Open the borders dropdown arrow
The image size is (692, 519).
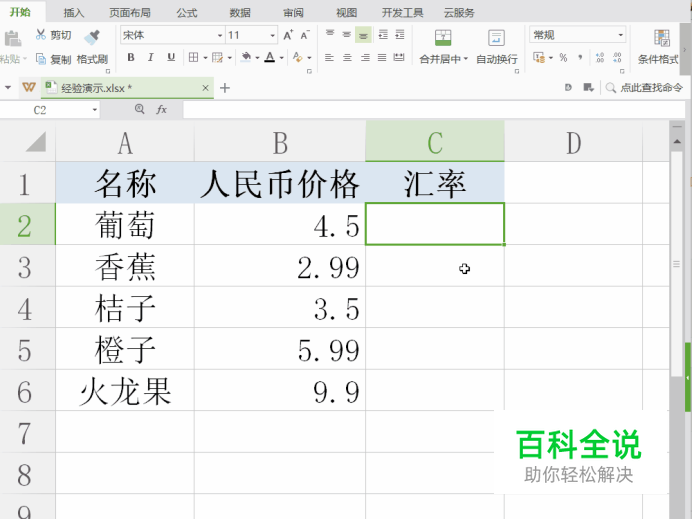(x=205, y=58)
